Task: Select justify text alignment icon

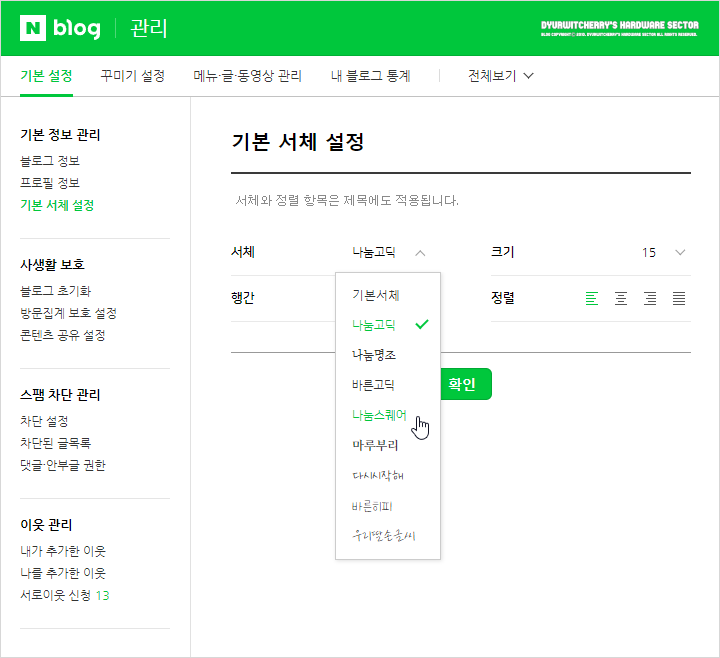Action: (679, 298)
